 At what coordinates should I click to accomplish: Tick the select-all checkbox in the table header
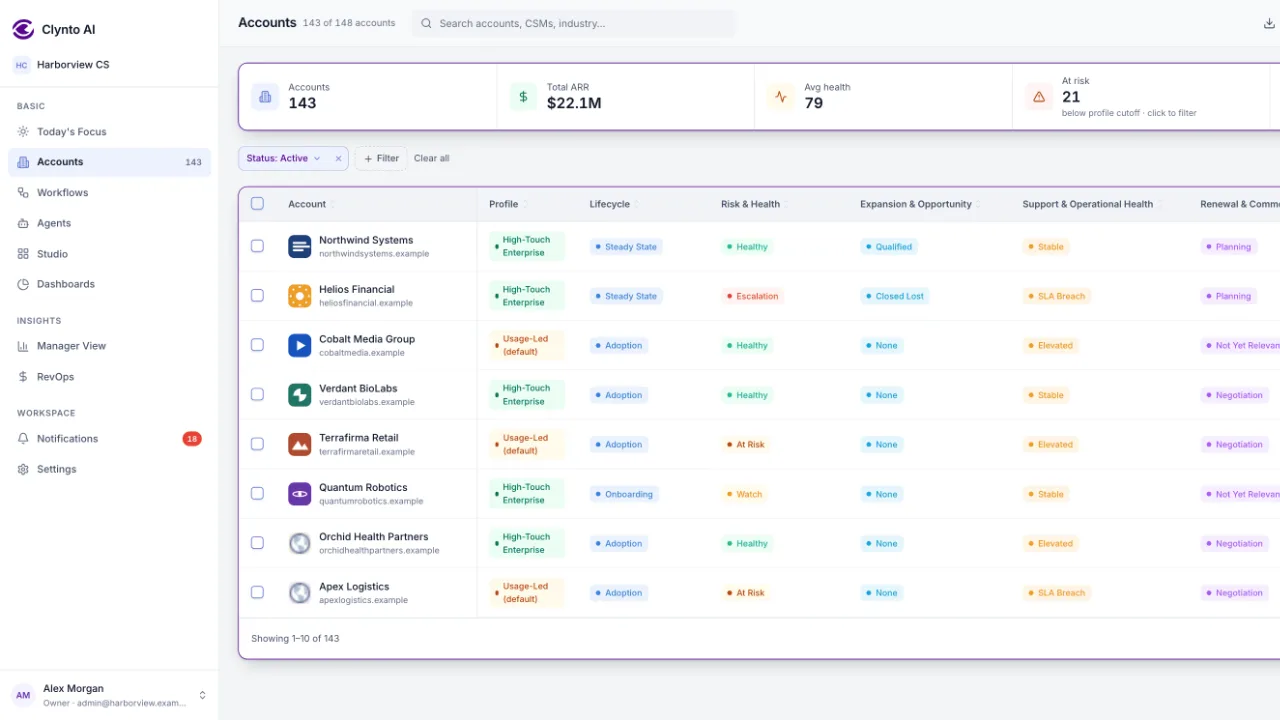pyautogui.click(x=257, y=204)
